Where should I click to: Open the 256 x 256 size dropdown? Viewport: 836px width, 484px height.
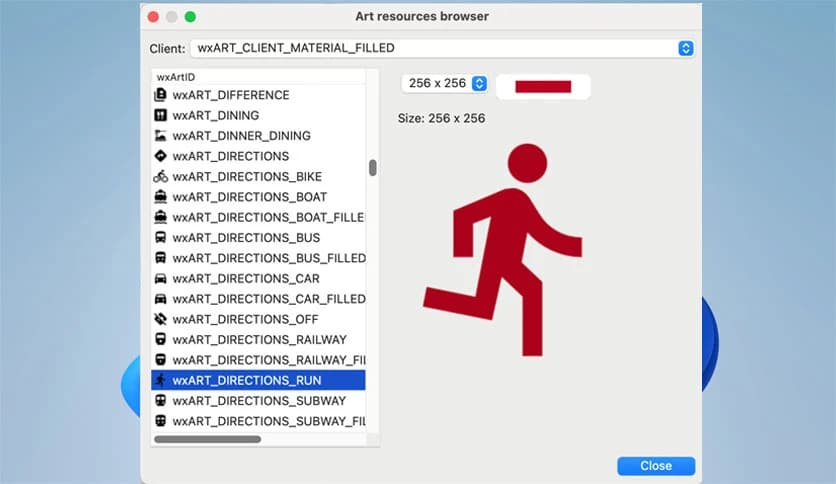(x=444, y=83)
